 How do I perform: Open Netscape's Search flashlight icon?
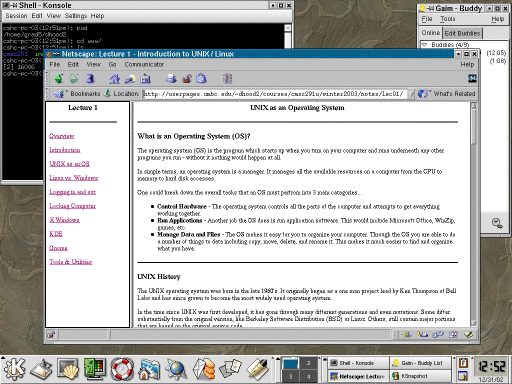(x=130, y=79)
